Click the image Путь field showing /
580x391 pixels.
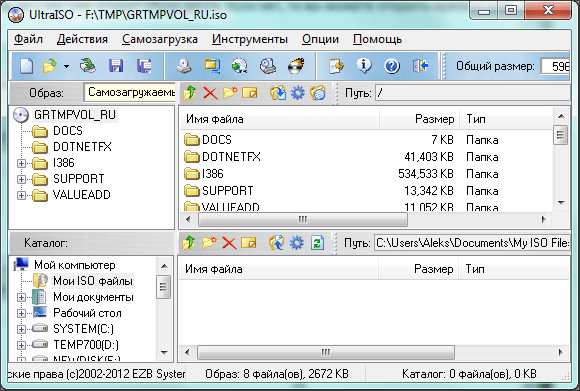point(472,93)
